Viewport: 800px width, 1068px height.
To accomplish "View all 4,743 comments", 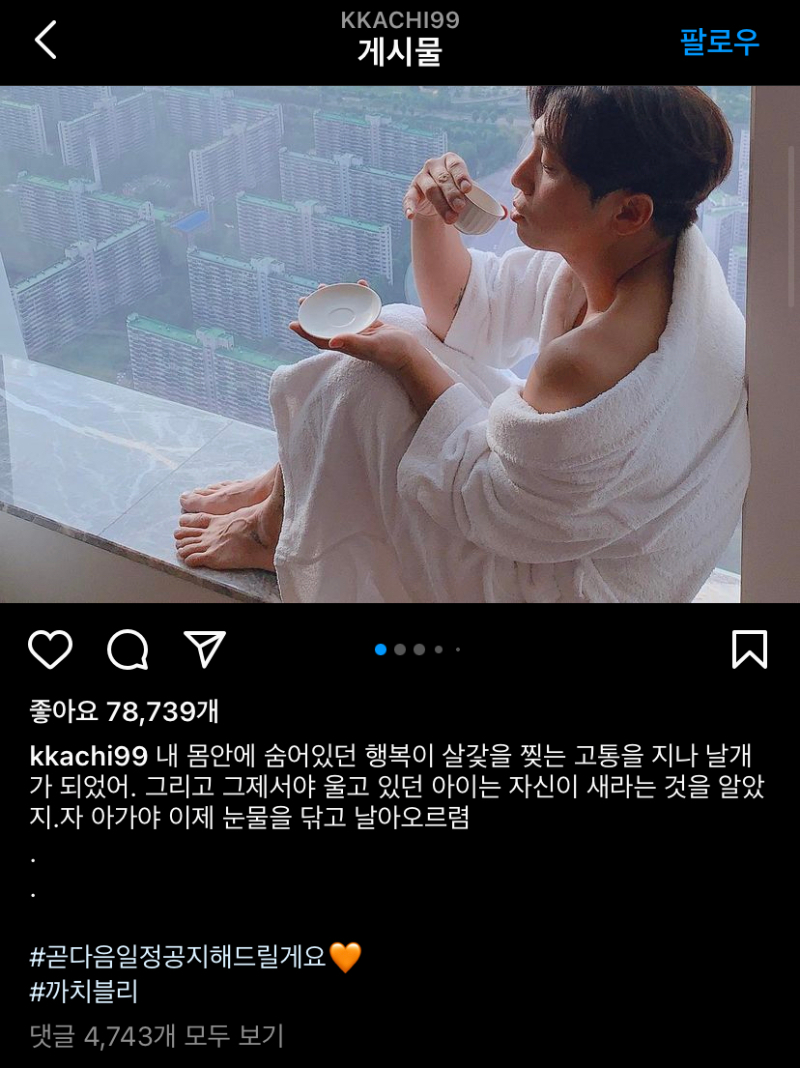I will pos(157,1036).
